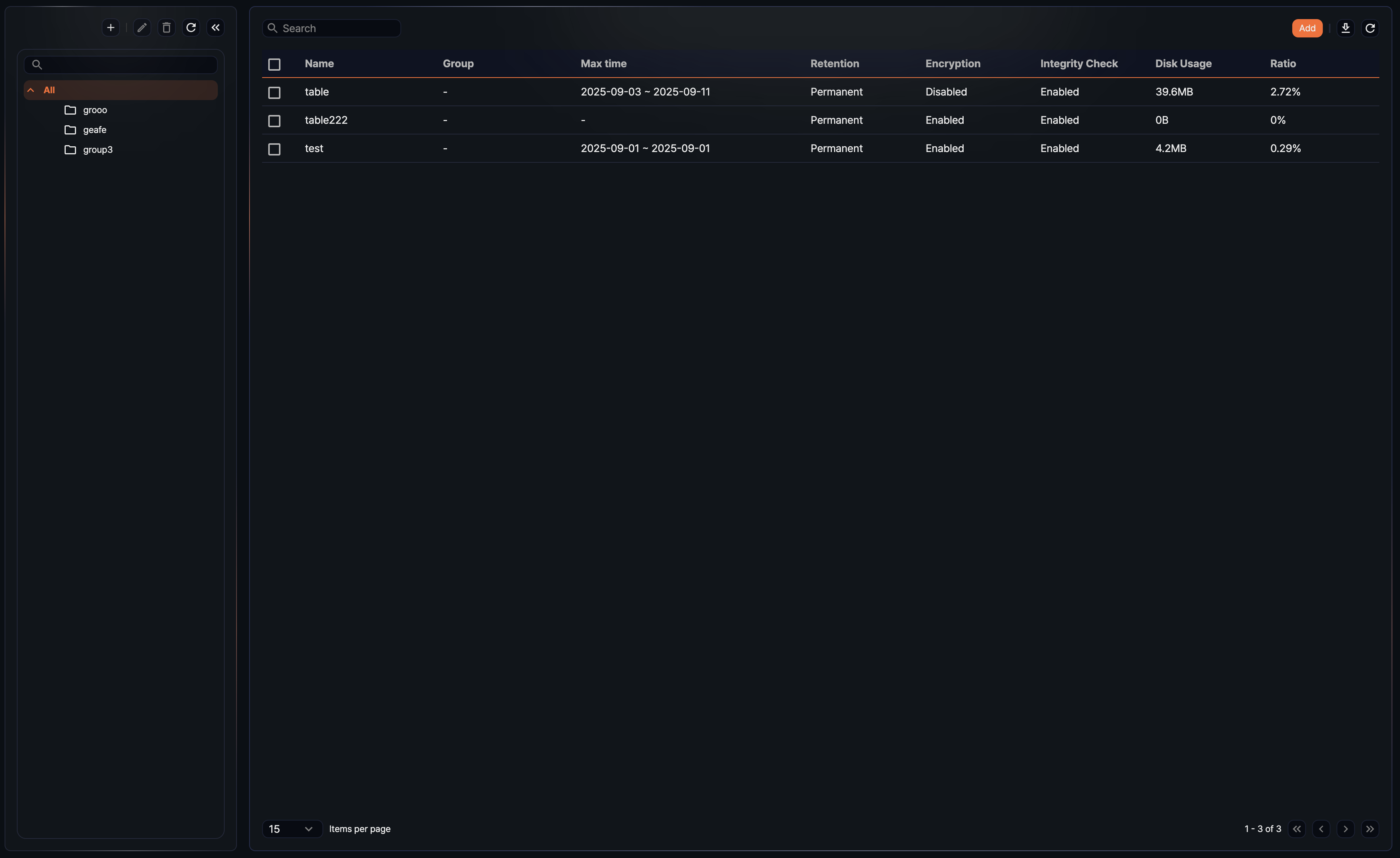1400x858 pixels.
Task: Click the Add button
Action: pos(1308,28)
